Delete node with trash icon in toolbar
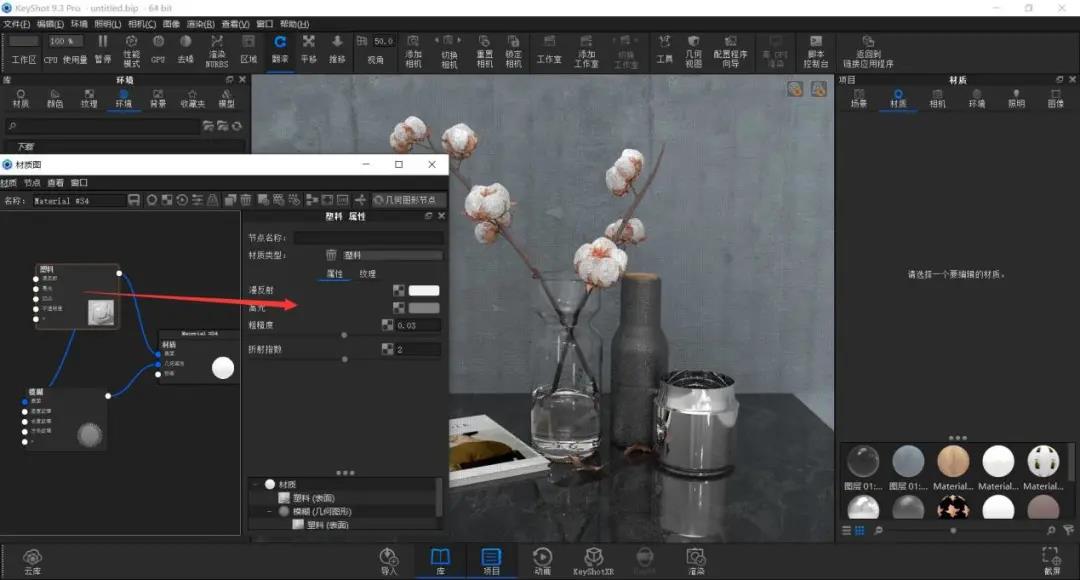The height and width of the screenshot is (580, 1080). point(246,200)
